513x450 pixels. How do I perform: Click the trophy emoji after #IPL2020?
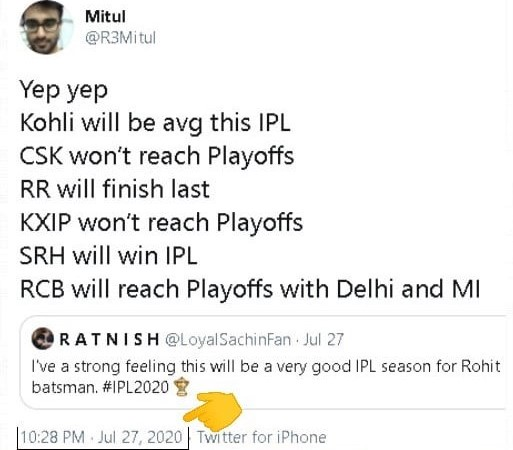[x=182, y=386]
